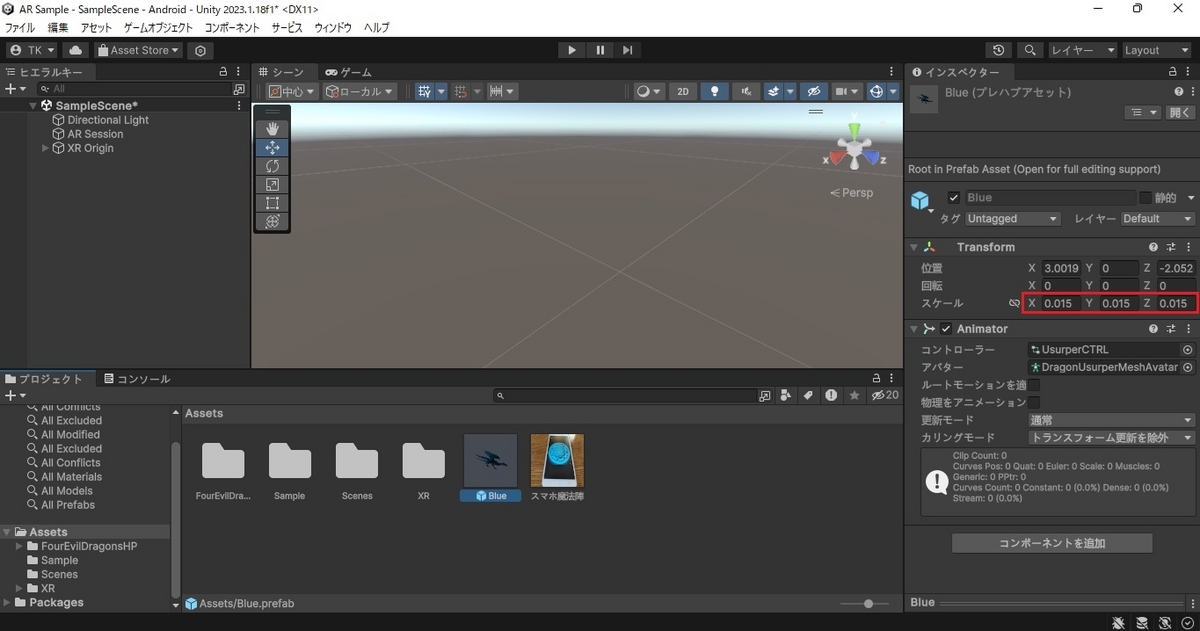1200x631 pixels.
Task: Open the TK account dropdown
Action: tap(33, 50)
